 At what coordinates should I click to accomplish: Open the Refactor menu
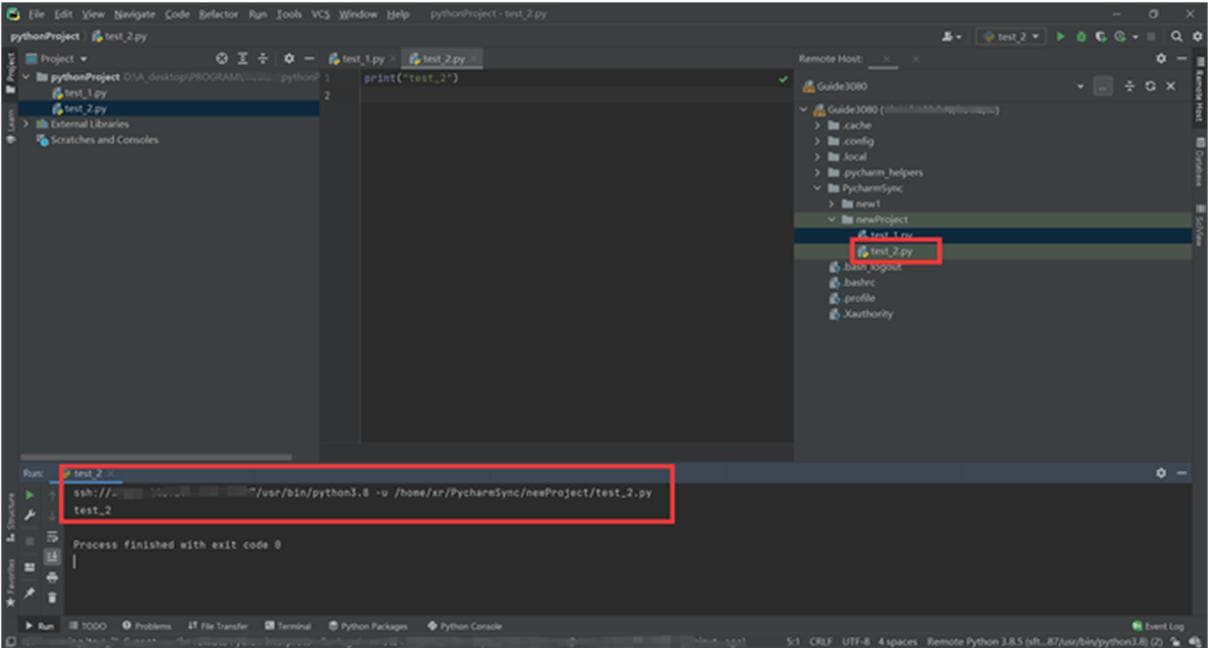[218, 14]
